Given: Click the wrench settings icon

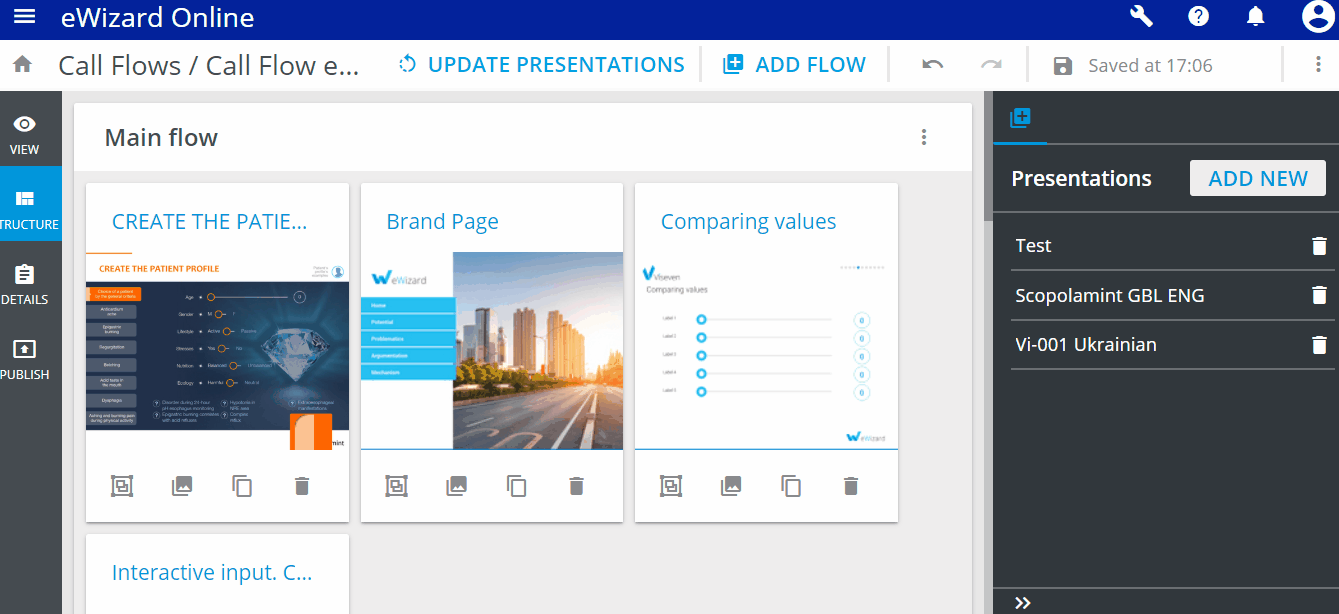Looking at the screenshot, I should 1141,17.
